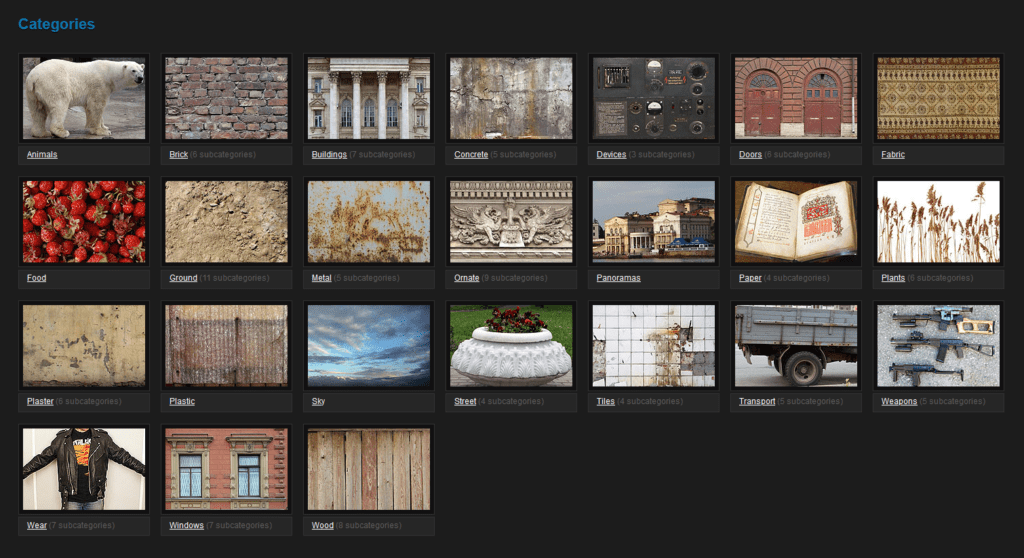Open the Ornate relief thumbnail

[511, 222]
